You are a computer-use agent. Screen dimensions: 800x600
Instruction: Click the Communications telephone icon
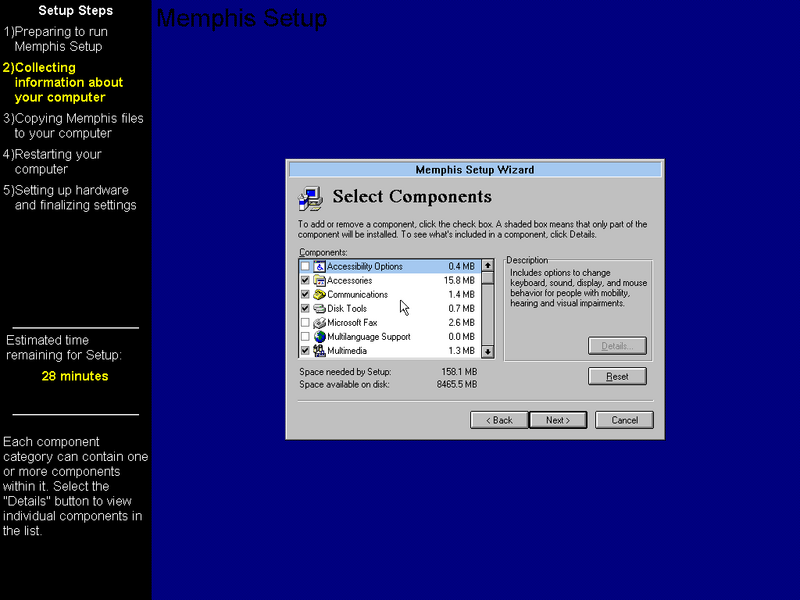(x=319, y=294)
